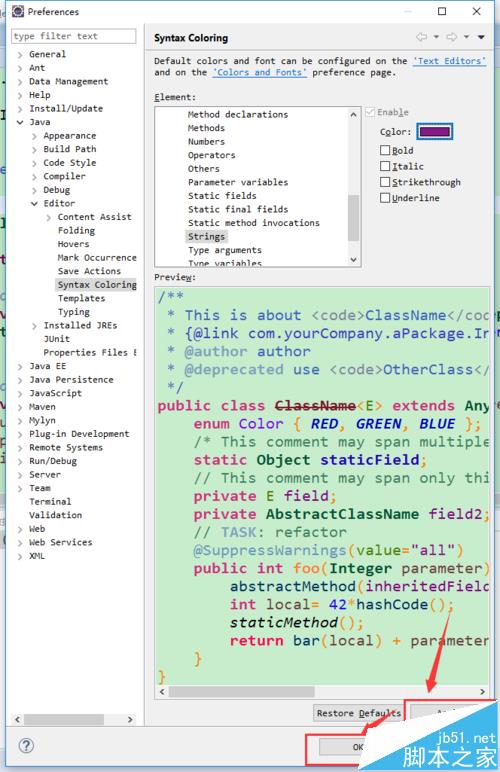
Task: Check the Italic checkbox
Action: click(385, 166)
